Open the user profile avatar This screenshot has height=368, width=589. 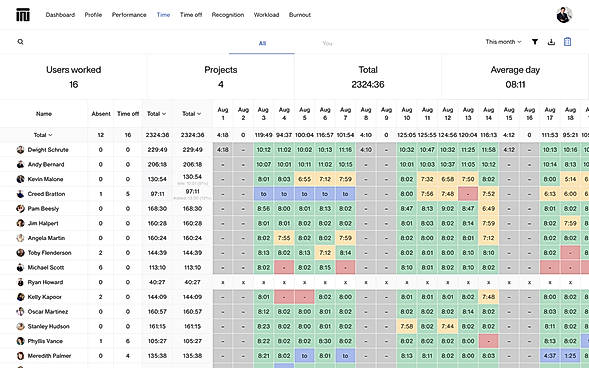[564, 15]
